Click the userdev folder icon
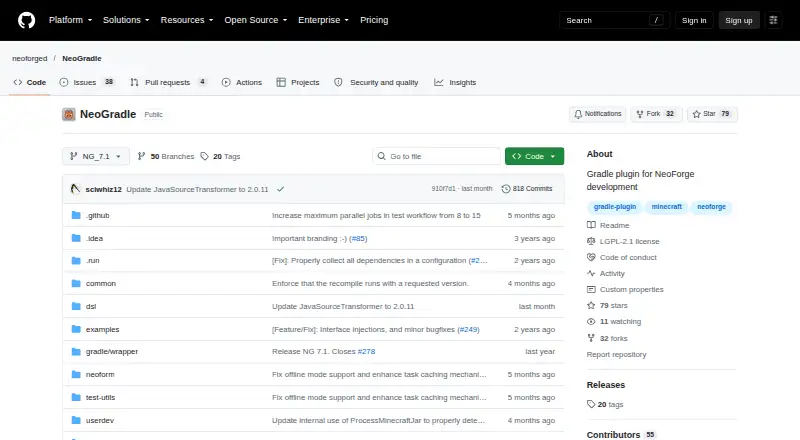Viewport: 800px width, 440px height. click(76, 420)
